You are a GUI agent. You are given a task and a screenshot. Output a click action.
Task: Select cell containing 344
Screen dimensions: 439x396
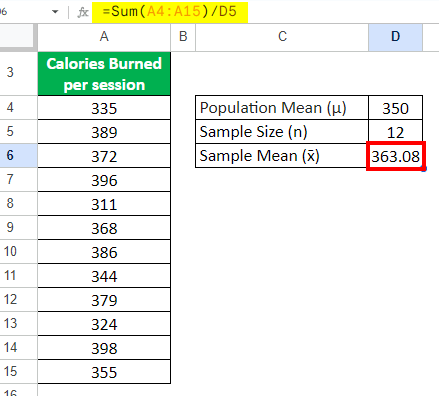point(104,276)
